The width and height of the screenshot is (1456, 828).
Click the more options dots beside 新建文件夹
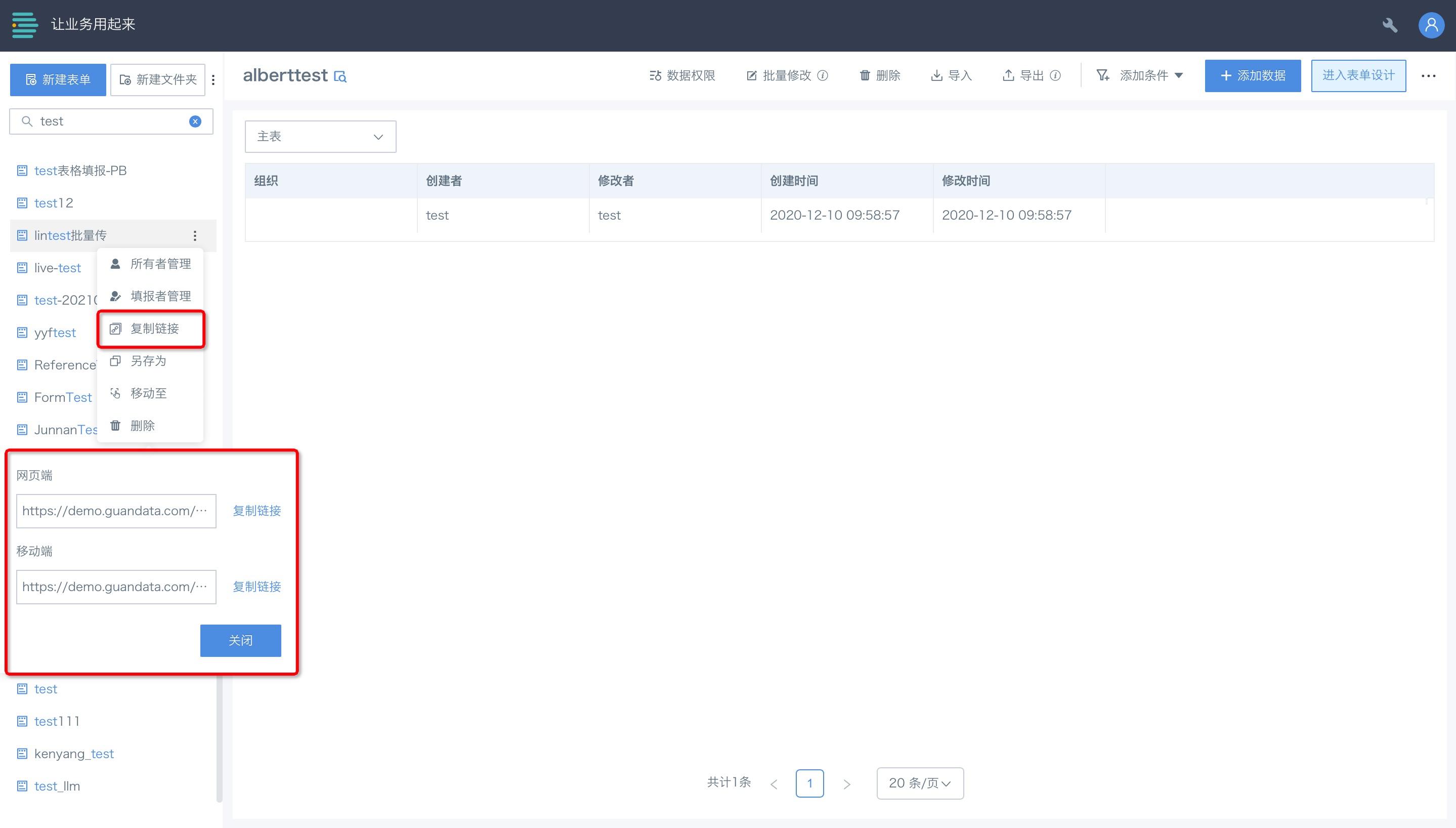coord(213,80)
